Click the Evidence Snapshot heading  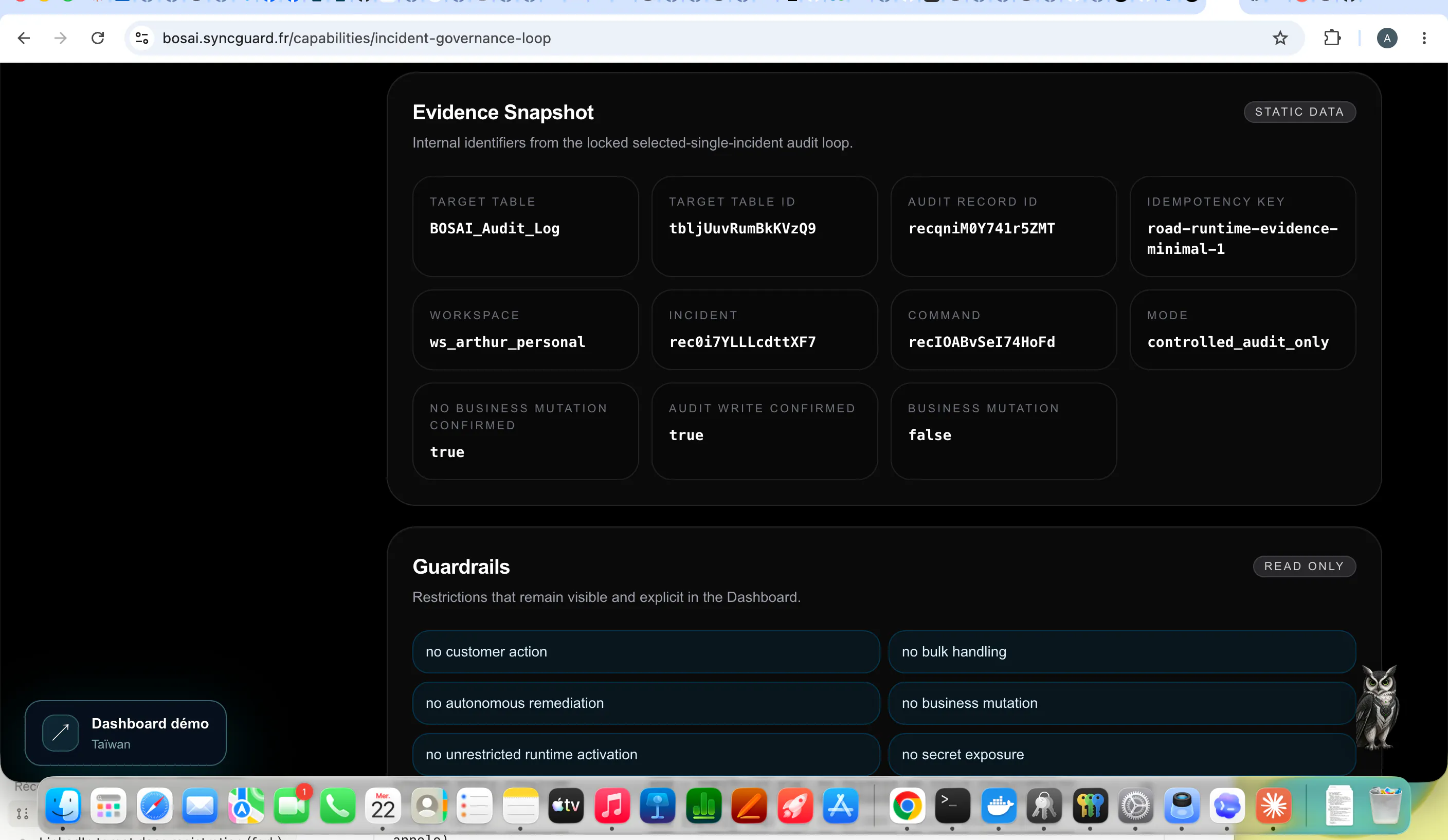503,113
